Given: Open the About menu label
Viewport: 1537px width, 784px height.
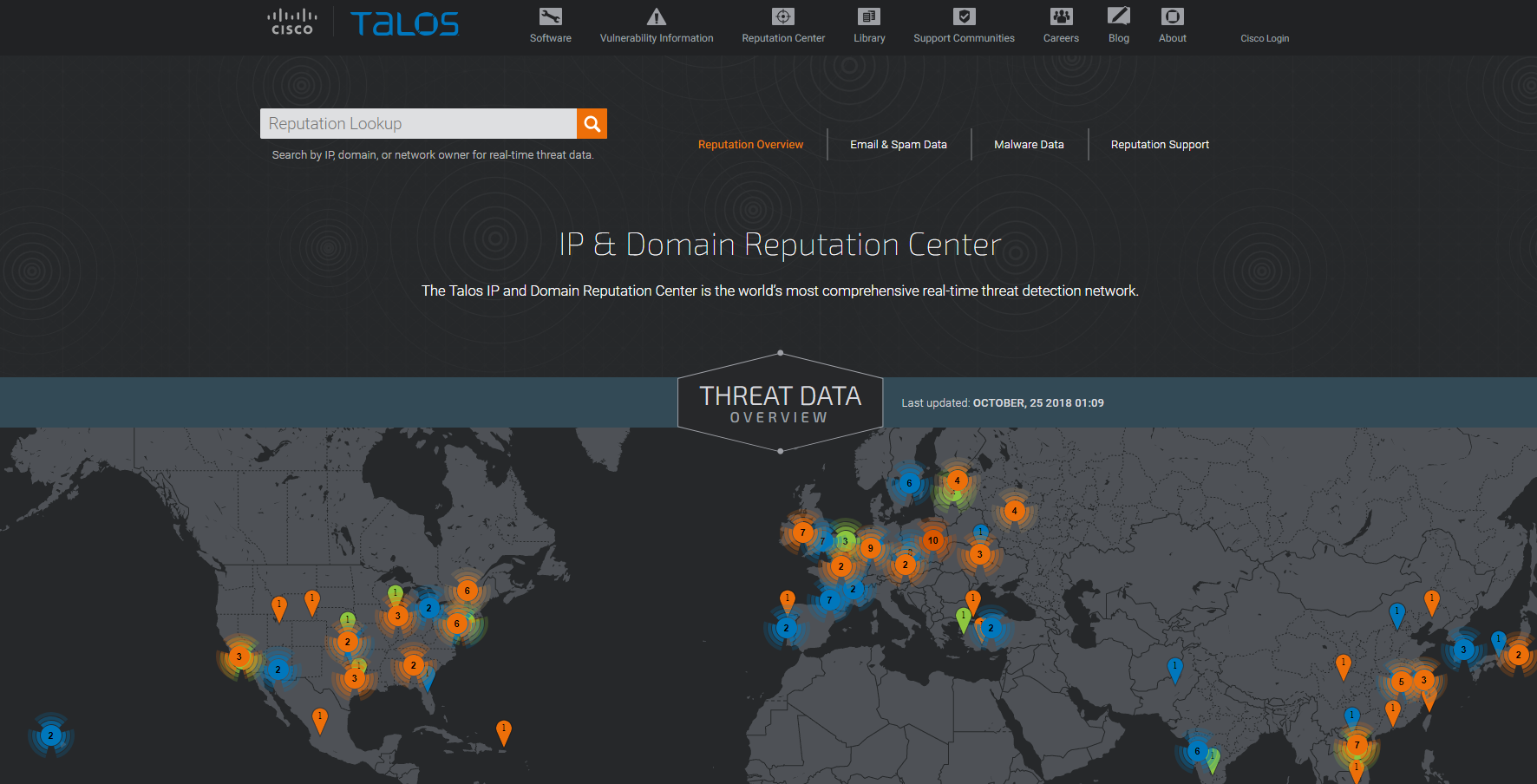Looking at the screenshot, I should (1173, 38).
